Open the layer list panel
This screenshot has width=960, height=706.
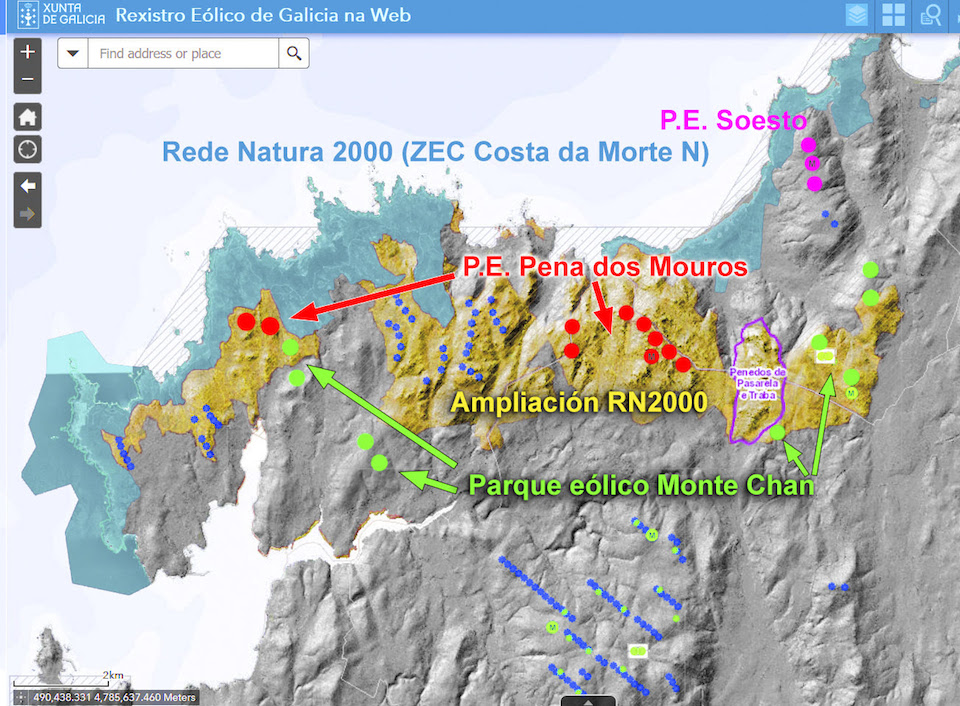856,16
